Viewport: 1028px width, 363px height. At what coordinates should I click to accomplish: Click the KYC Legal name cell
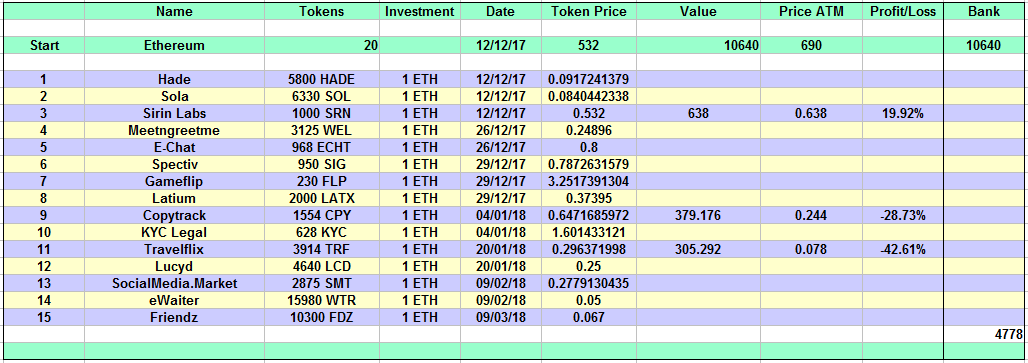[174, 232]
